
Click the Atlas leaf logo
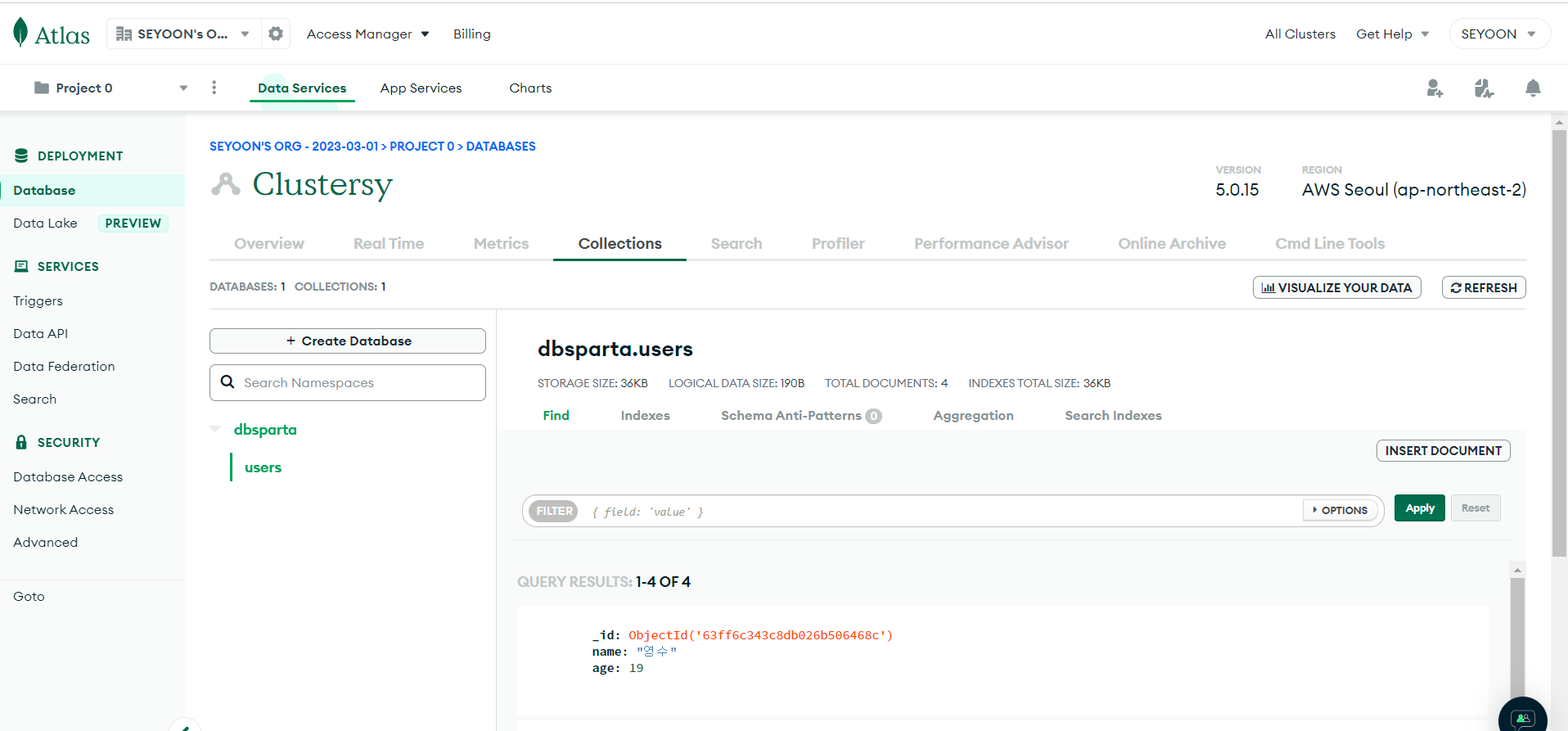click(x=20, y=33)
